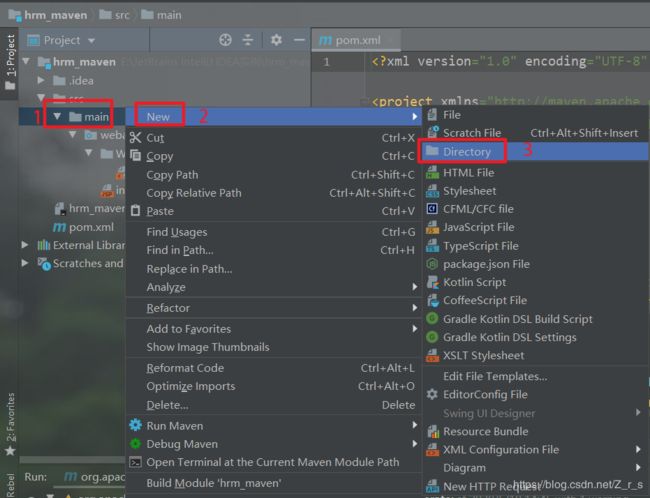
Task: Click the CFML/CFC file icon
Action: point(432,209)
